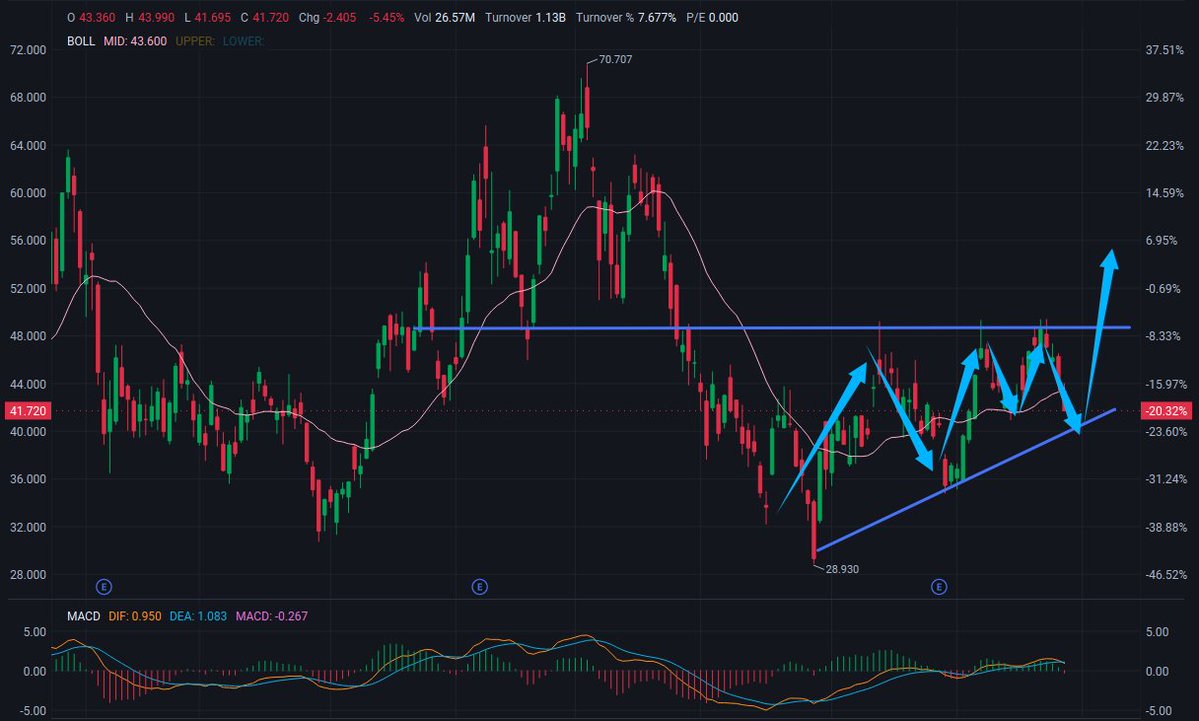Click the 37.51% percent axis label
Image resolution: width=1199 pixels, height=721 pixels.
[x=1165, y=50]
